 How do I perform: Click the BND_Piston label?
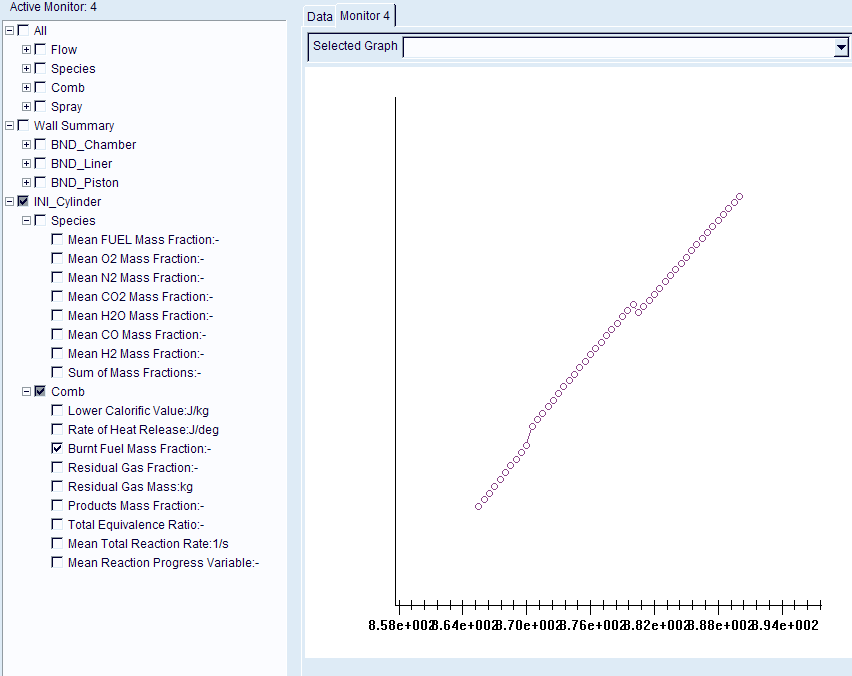pyautogui.click(x=85, y=183)
